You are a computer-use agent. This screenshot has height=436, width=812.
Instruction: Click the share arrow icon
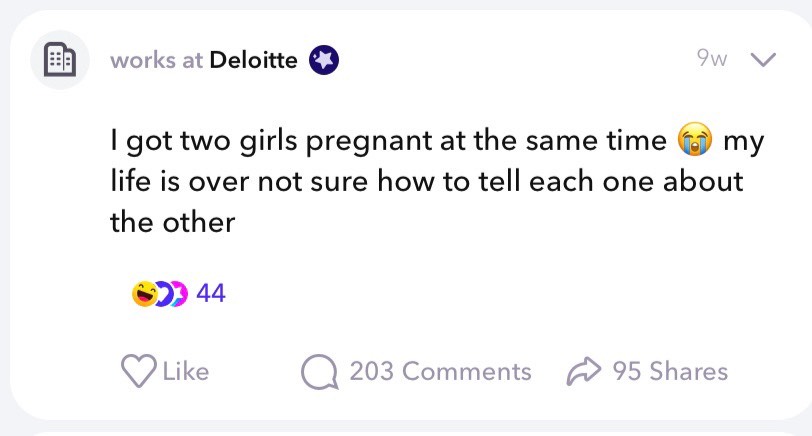tap(584, 371)
